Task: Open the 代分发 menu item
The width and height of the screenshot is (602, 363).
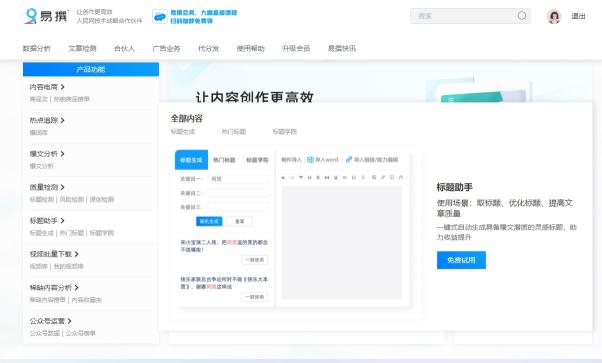Action: [x=208, y=48]
